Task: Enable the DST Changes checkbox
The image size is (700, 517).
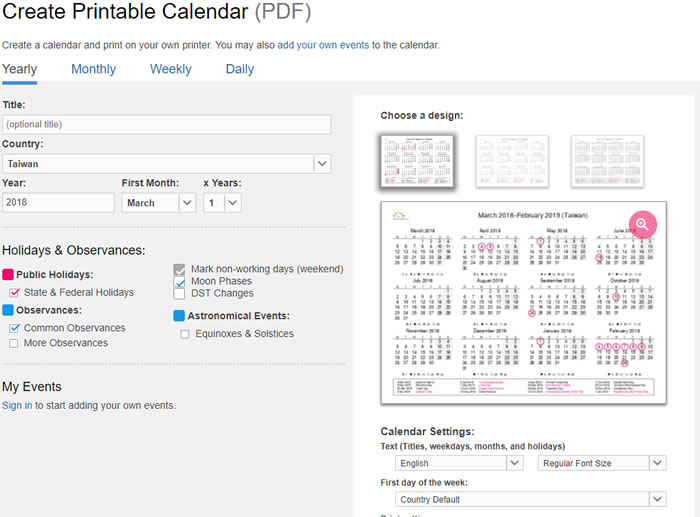Action: point(179,294)
